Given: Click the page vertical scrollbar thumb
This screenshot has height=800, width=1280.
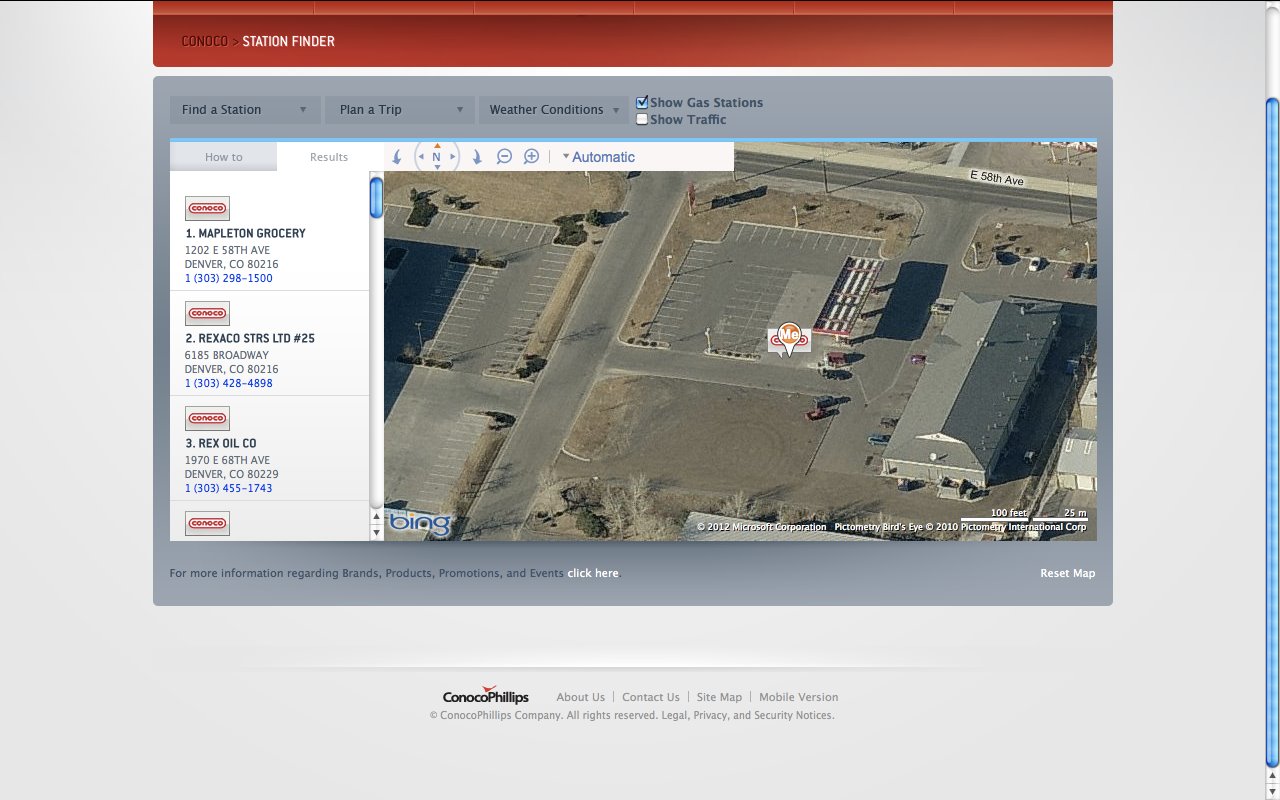Looking at the screenshot, I should pos(1272,433).
